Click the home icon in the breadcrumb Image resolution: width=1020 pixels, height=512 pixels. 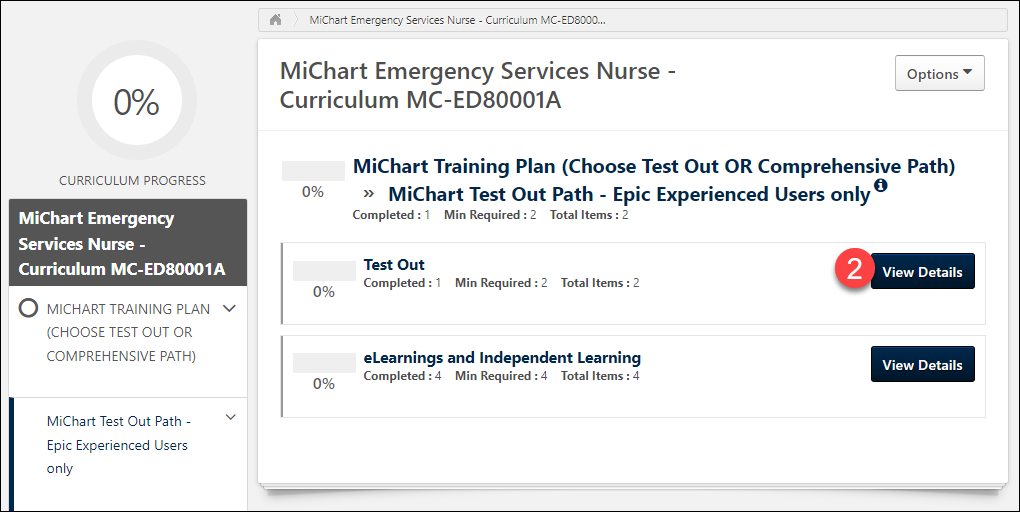click(275, 20)
